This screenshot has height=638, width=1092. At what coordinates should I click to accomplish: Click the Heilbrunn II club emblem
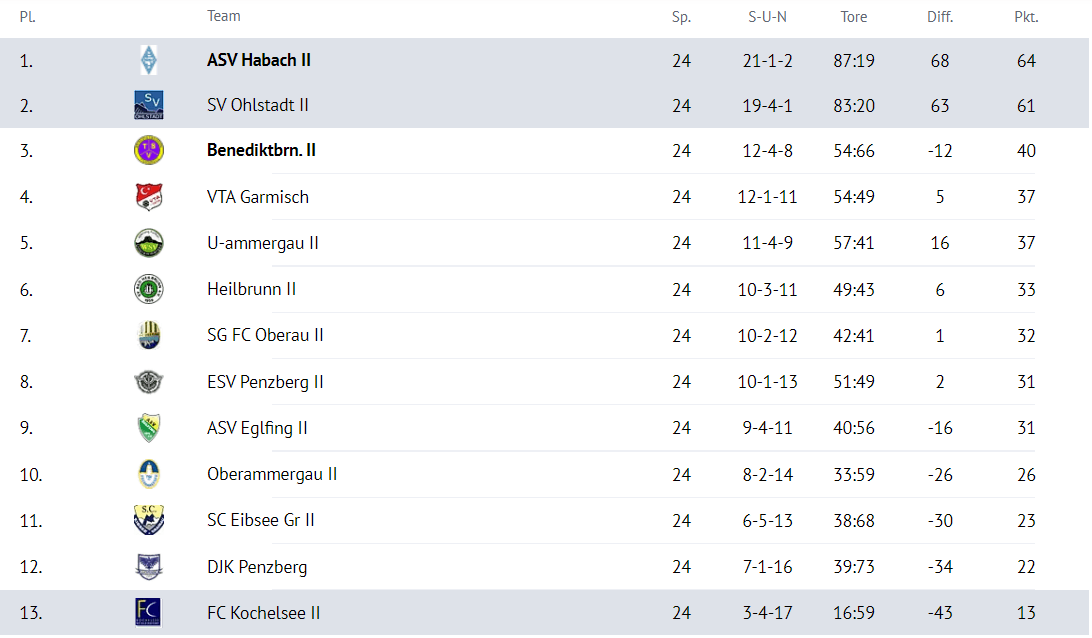pos(149,290)
